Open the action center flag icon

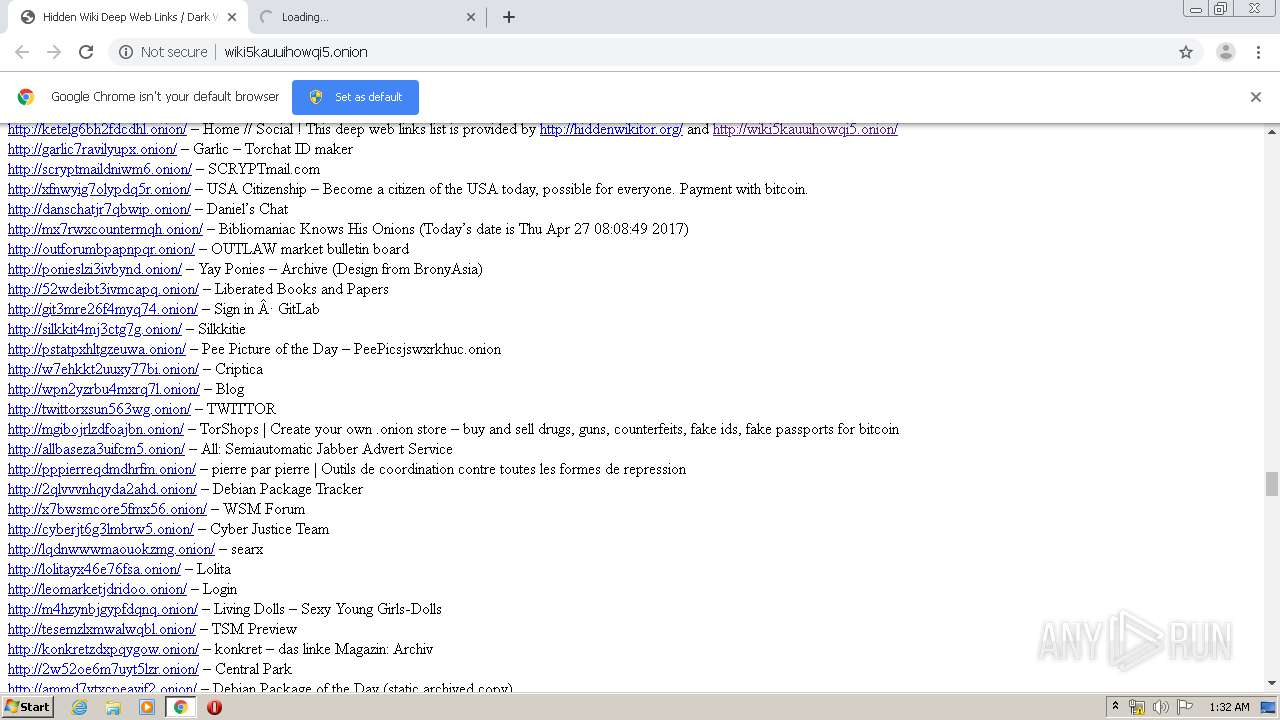(1185, 707)
